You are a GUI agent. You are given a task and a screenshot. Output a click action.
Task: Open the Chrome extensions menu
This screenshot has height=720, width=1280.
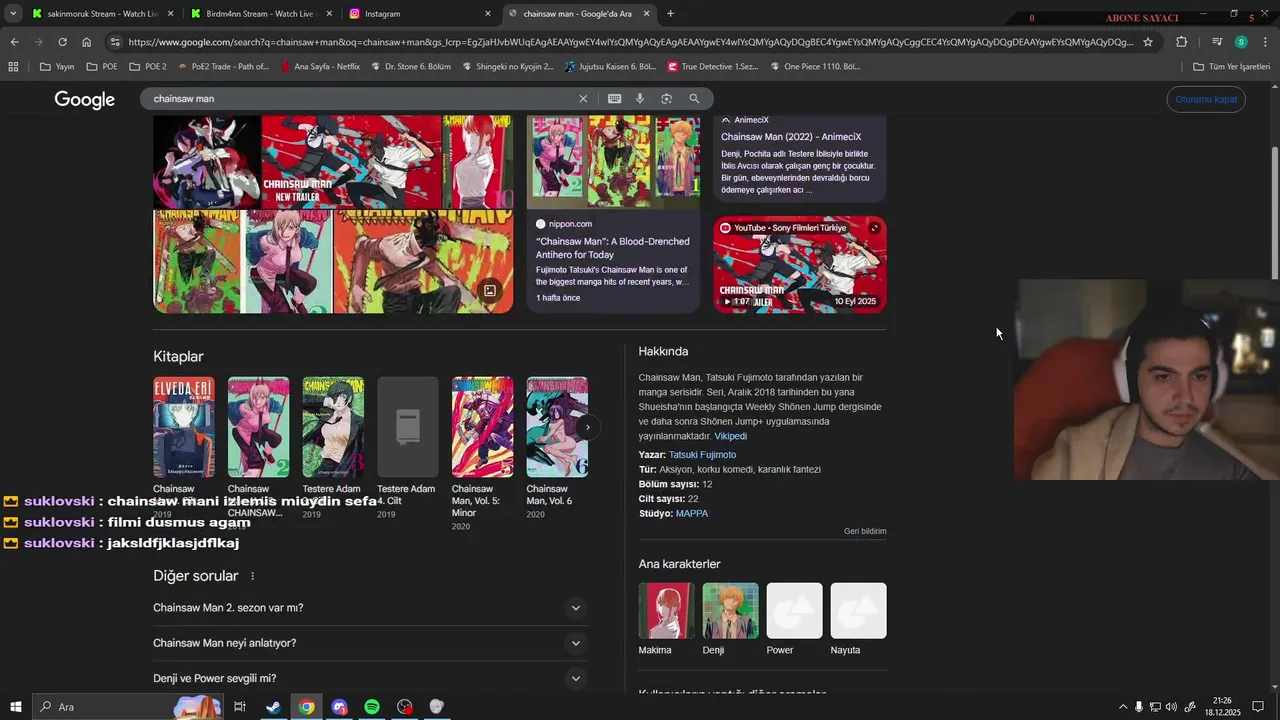coord(1182,42)
